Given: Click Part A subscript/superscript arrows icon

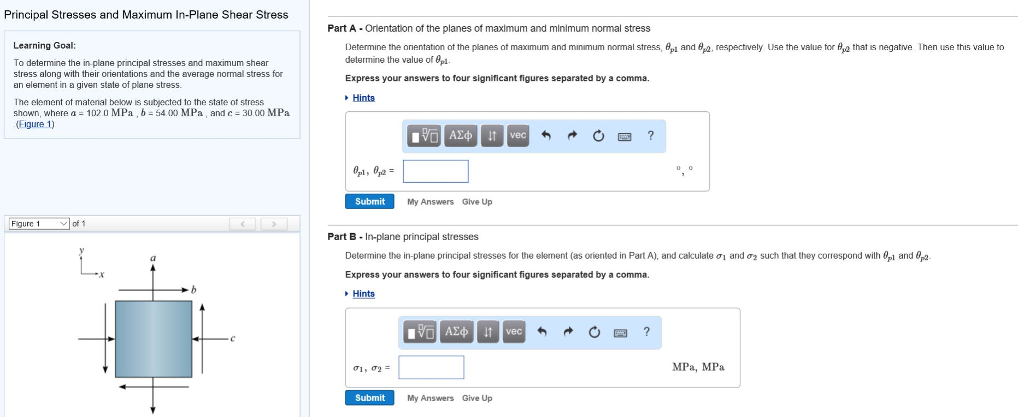Looking at the screenshot, I should [x=492, y=136].
